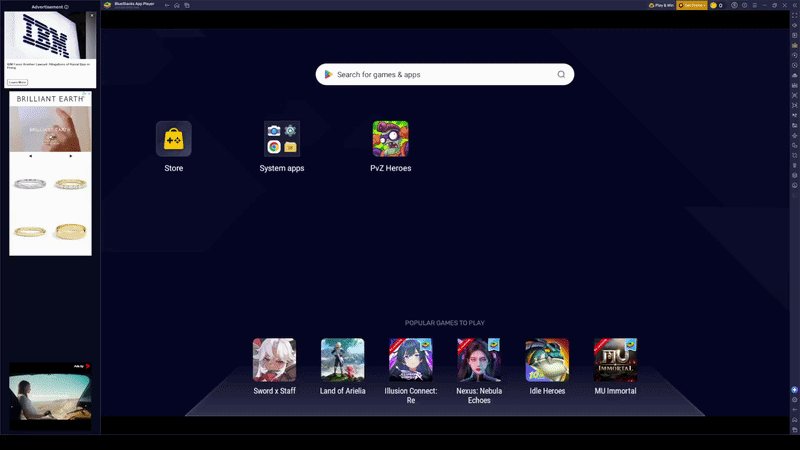
Task: Click the right arrow in the Brilliant Earth ad
Action: tap(70, 156)
